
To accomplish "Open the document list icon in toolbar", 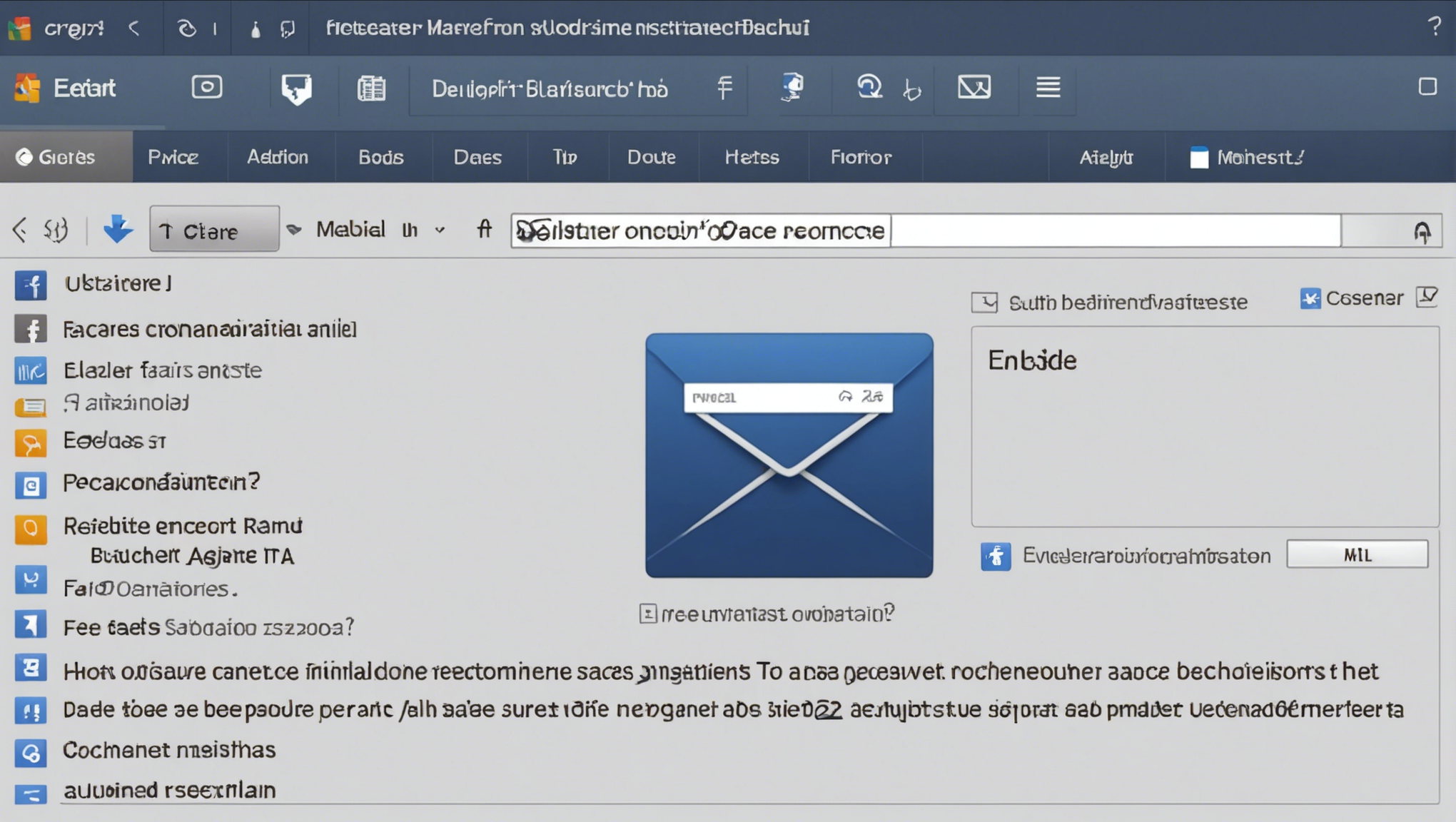I will point(371,88).
